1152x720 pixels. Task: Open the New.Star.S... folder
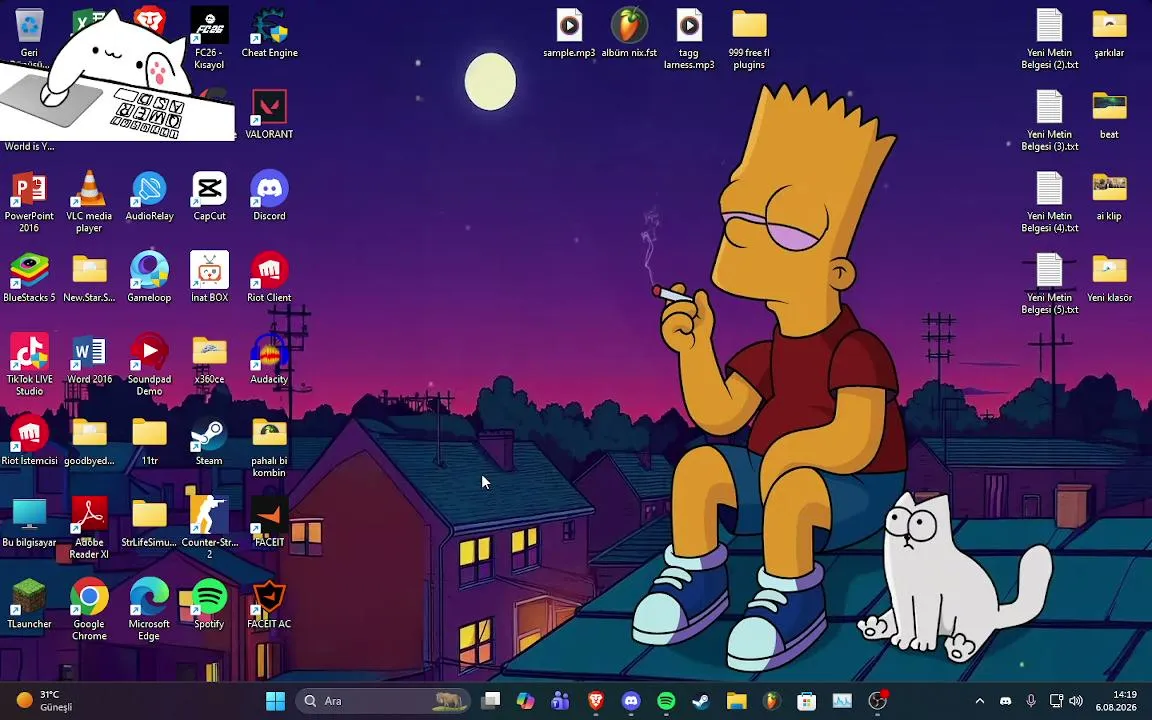[x=89, y=278]
